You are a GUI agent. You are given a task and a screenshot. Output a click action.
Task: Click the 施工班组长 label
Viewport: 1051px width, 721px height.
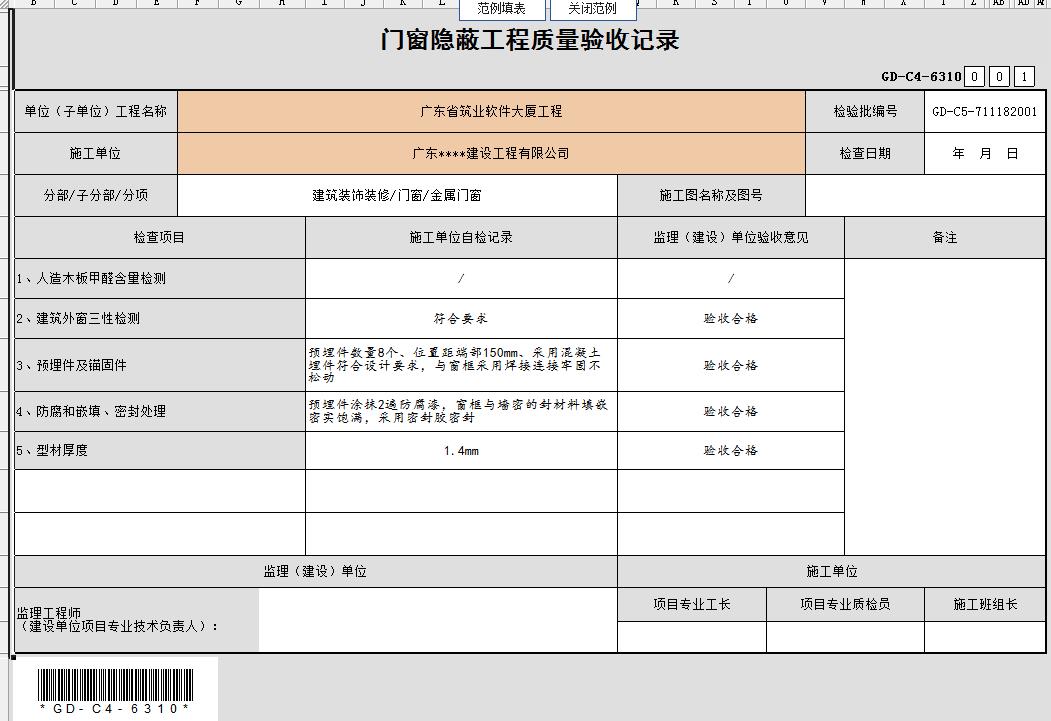985,604
